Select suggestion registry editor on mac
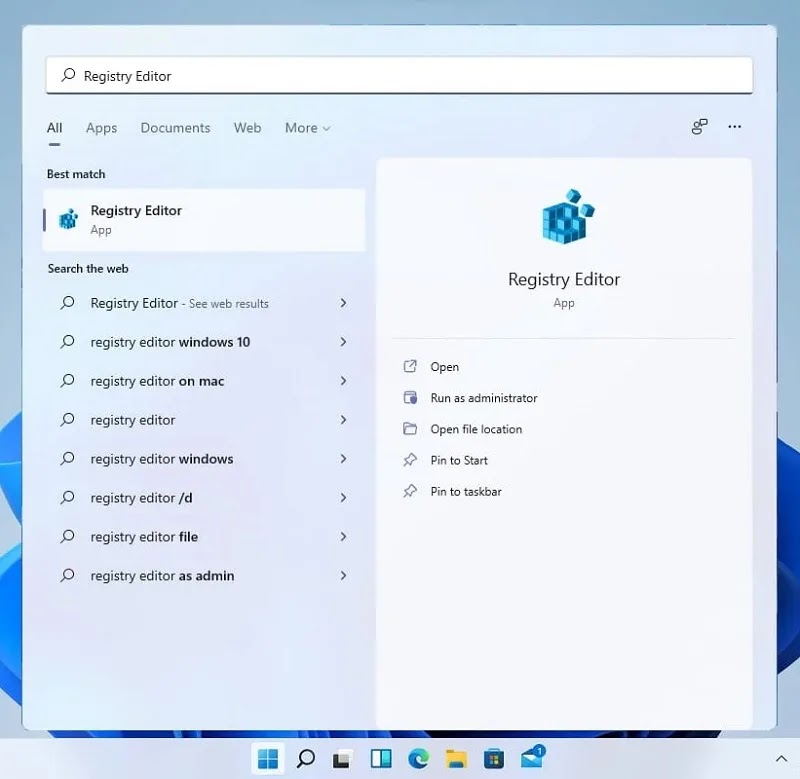 point(204,381)
